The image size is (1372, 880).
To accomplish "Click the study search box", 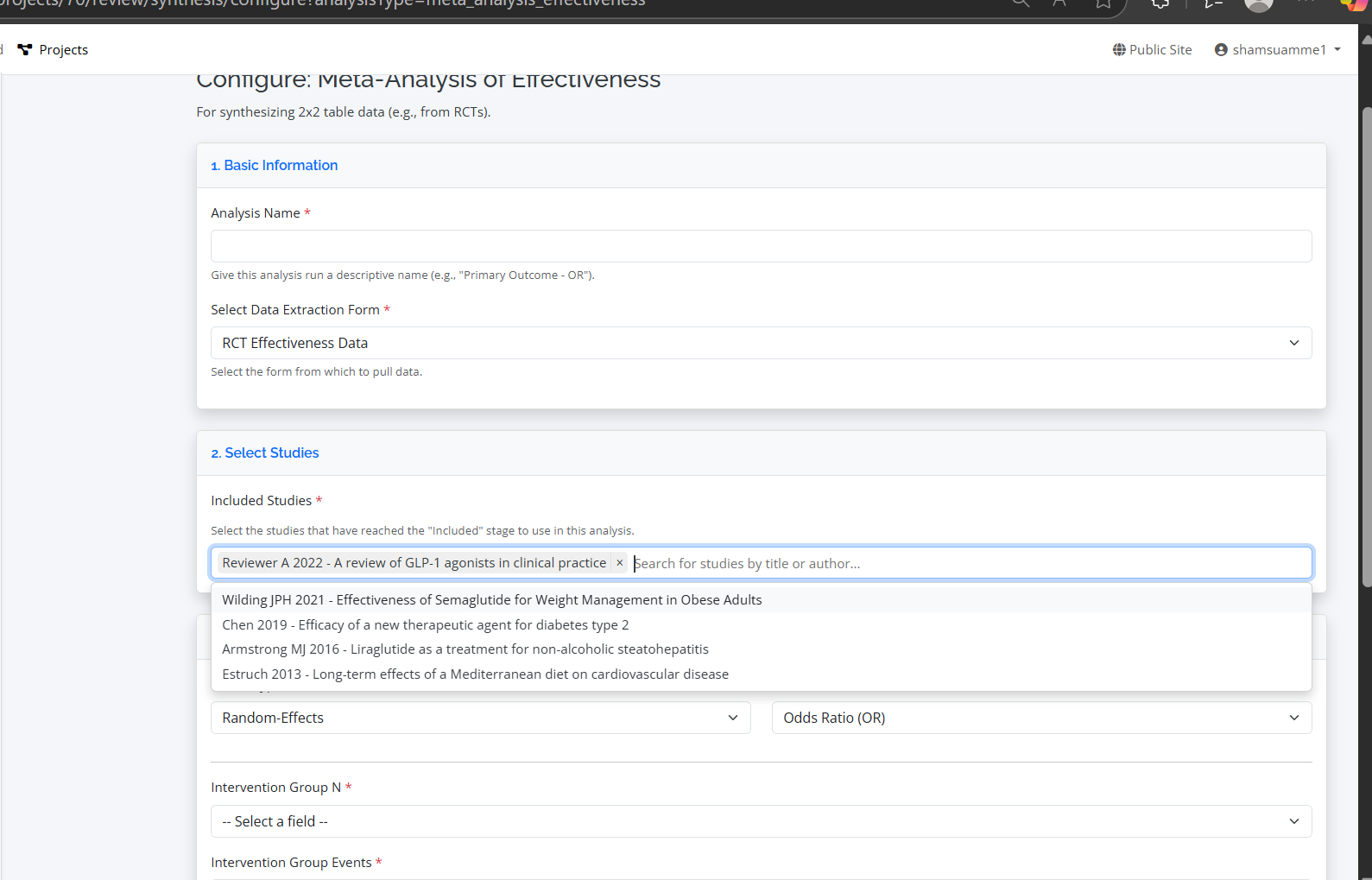I will coord(967,563).
